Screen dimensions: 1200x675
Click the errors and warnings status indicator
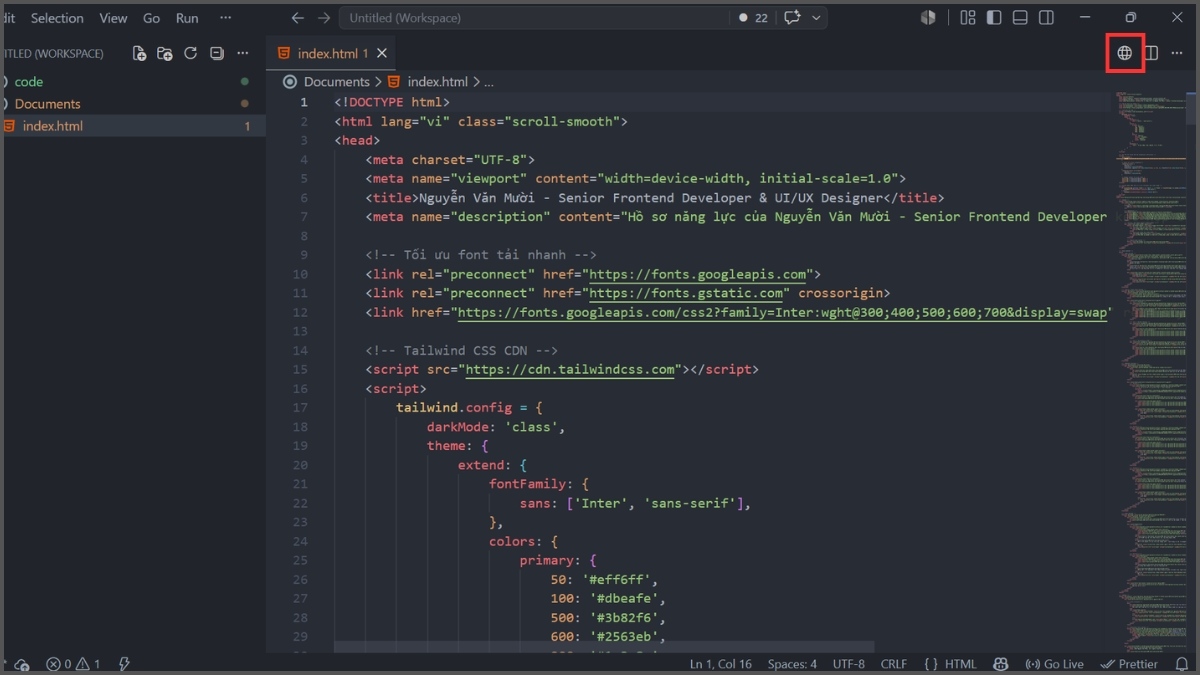74,664
